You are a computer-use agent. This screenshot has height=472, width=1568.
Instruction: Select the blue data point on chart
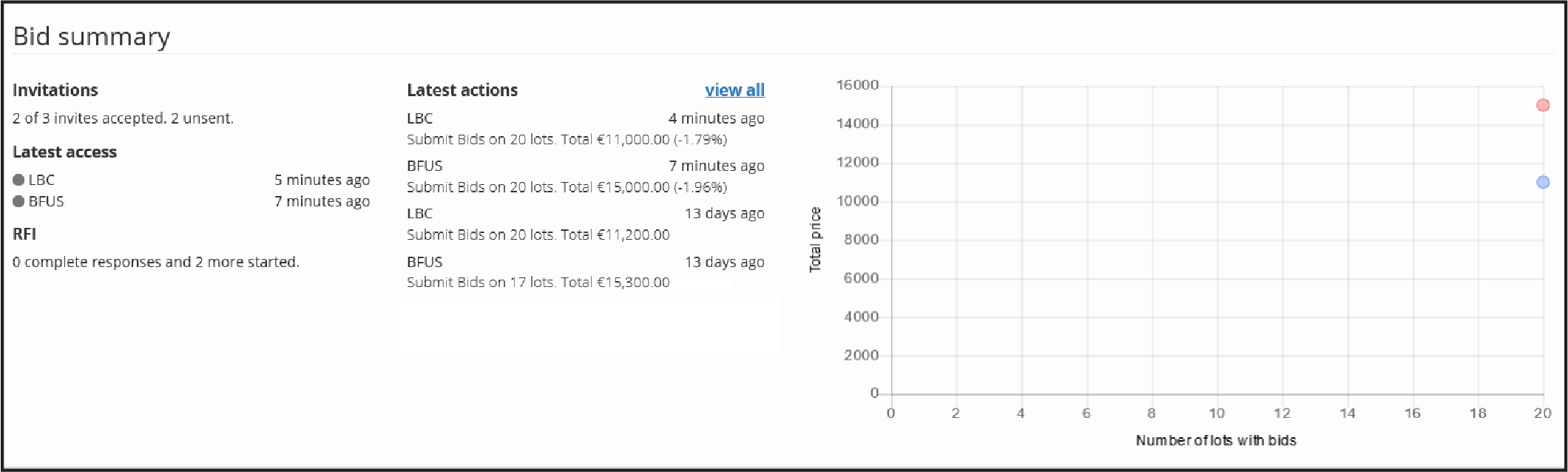(x=1543, y=182)
